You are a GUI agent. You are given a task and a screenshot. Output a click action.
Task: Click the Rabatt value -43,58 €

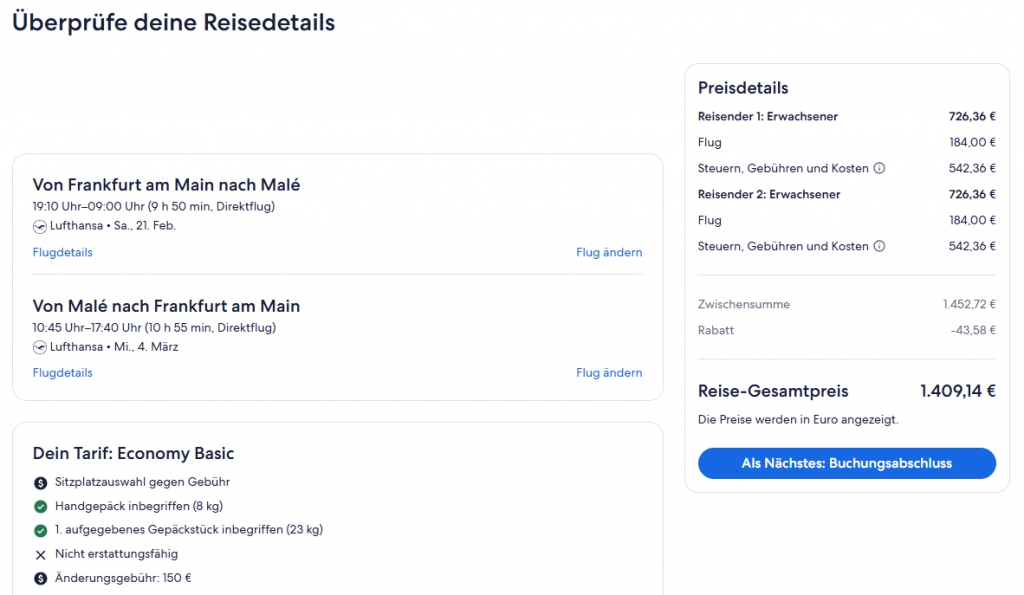coord(973,330)
